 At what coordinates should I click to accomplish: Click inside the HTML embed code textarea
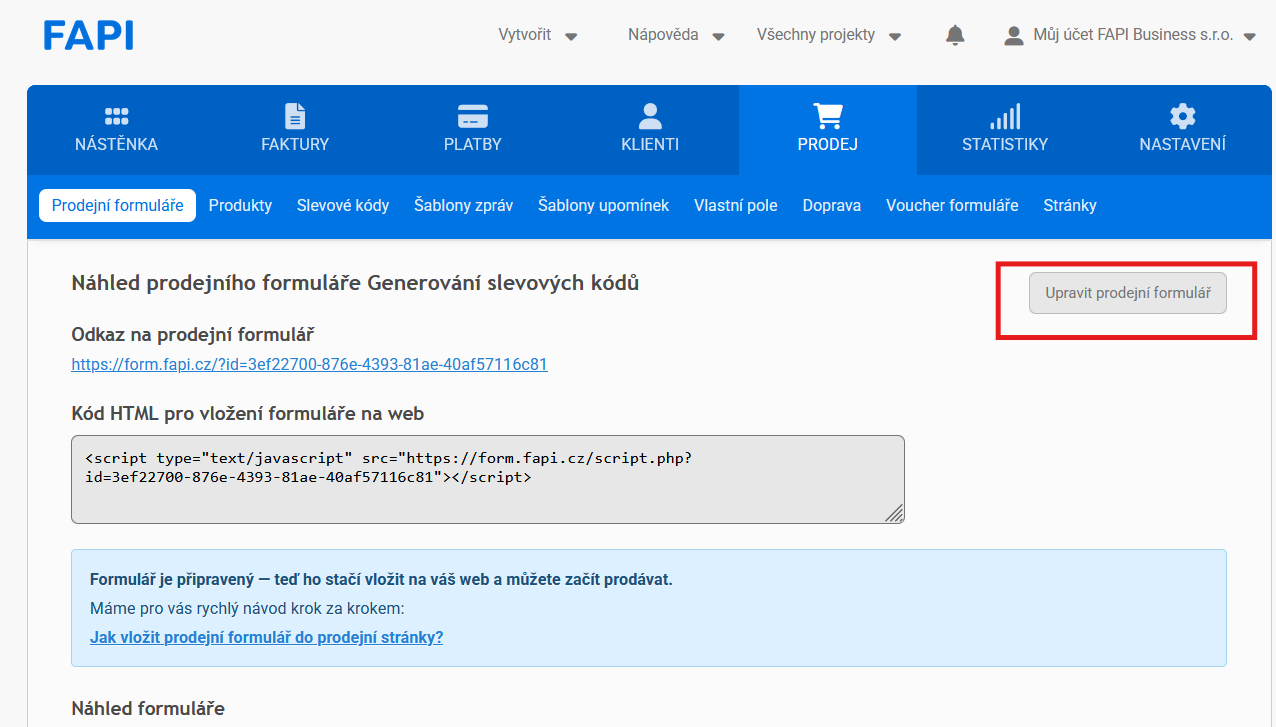point(488,479)
